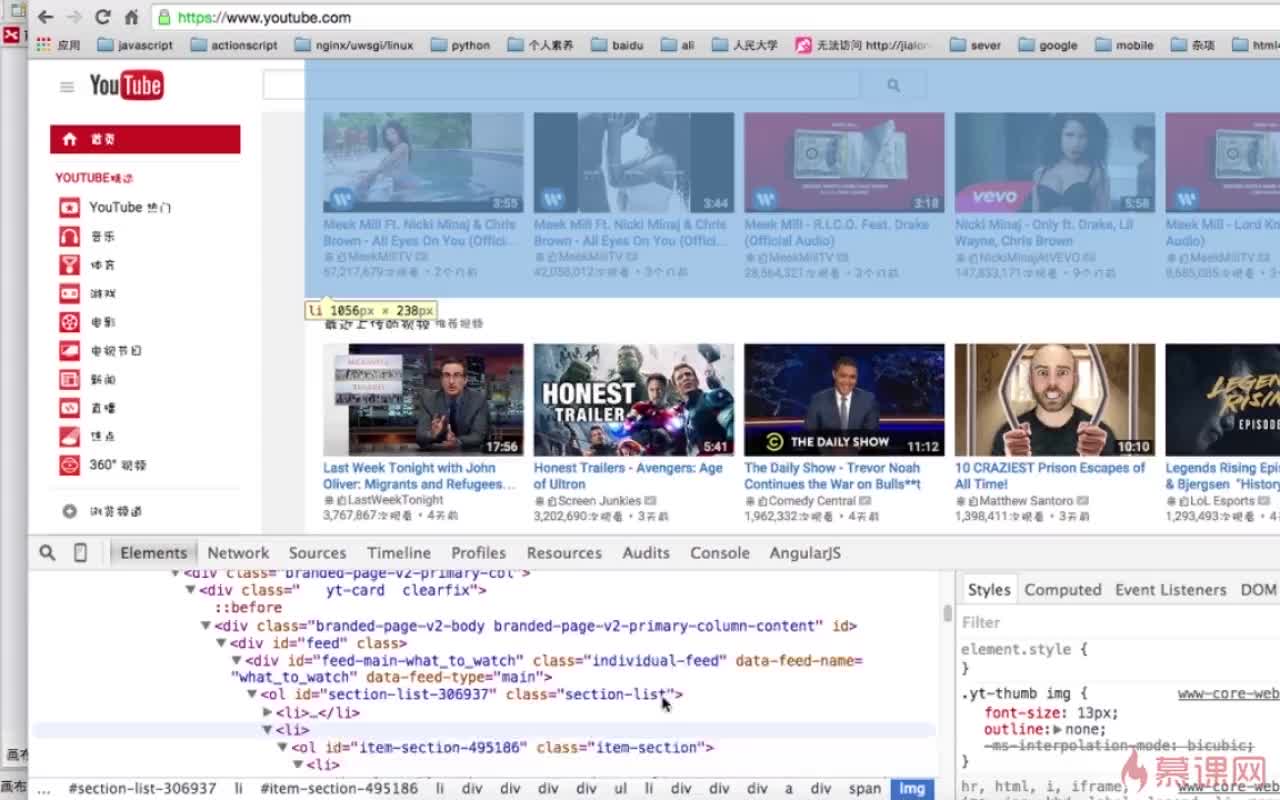The width and height of the screenshot is (1280, 800).
Task: Open Honest Trailers Avengers title link
Action: tap(628, 476)
